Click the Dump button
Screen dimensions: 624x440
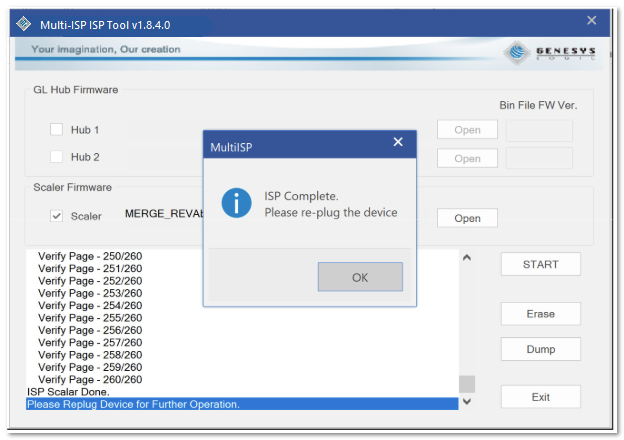click(x=540, y=349)
